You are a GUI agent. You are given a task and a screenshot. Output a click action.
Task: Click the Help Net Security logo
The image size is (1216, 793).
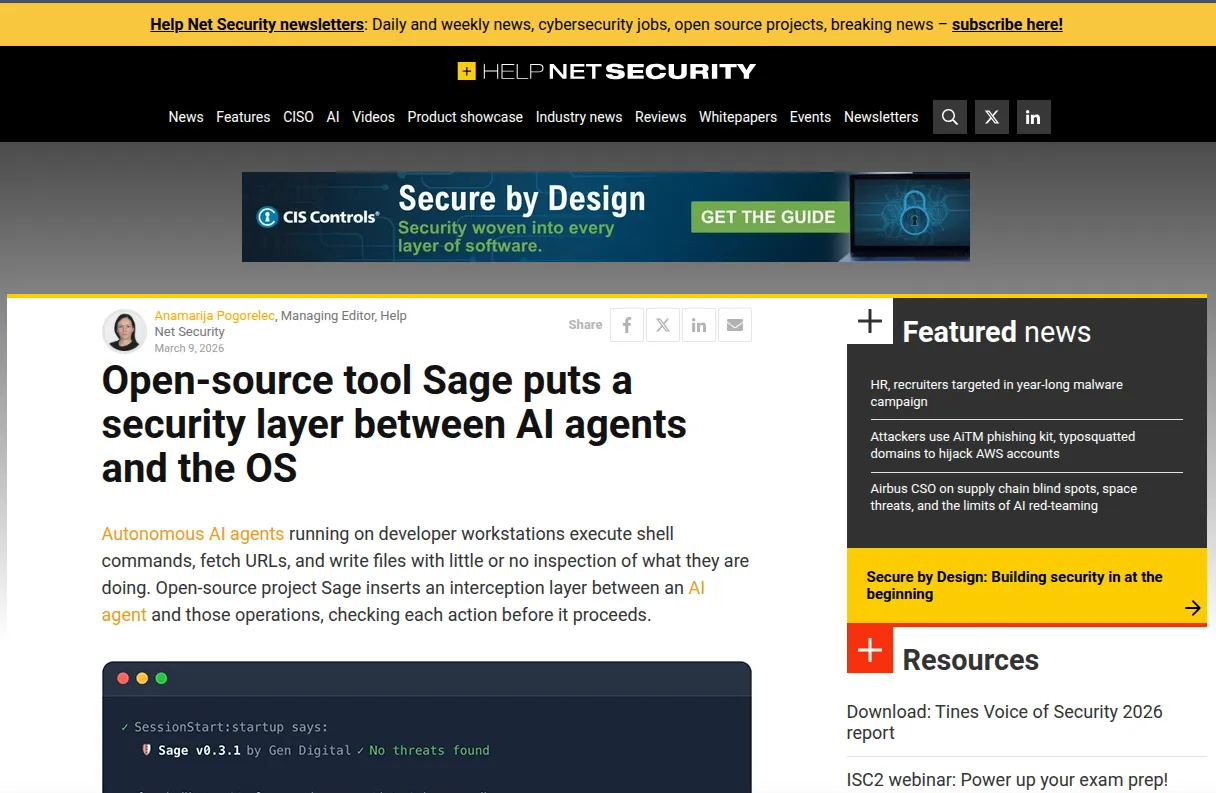(607, 71)
